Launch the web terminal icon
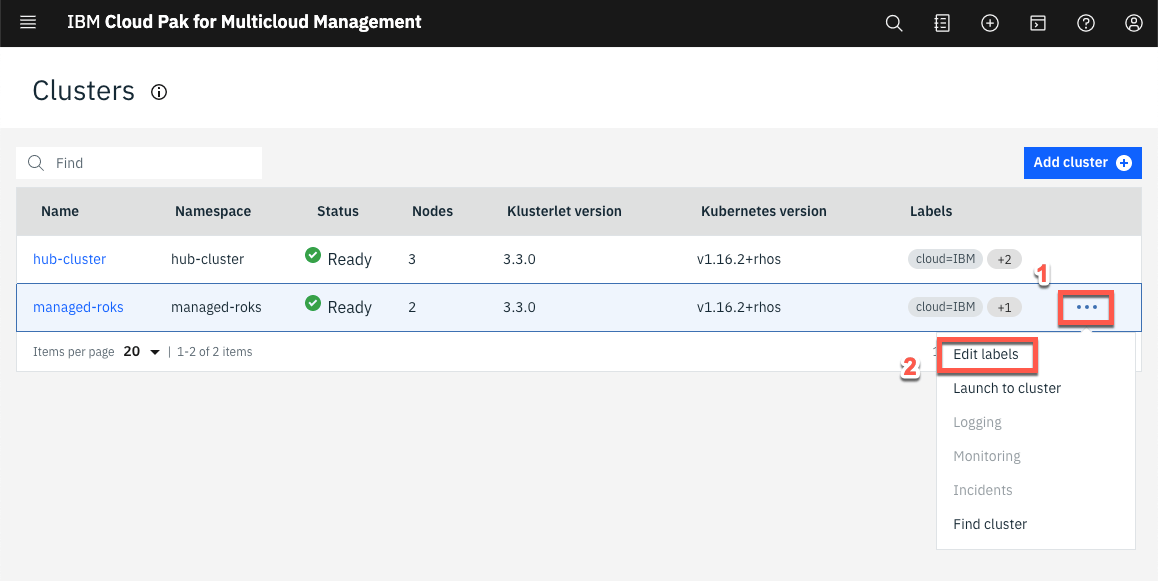The width and height of the screenshot is (1158, 581). point(1037,22)
